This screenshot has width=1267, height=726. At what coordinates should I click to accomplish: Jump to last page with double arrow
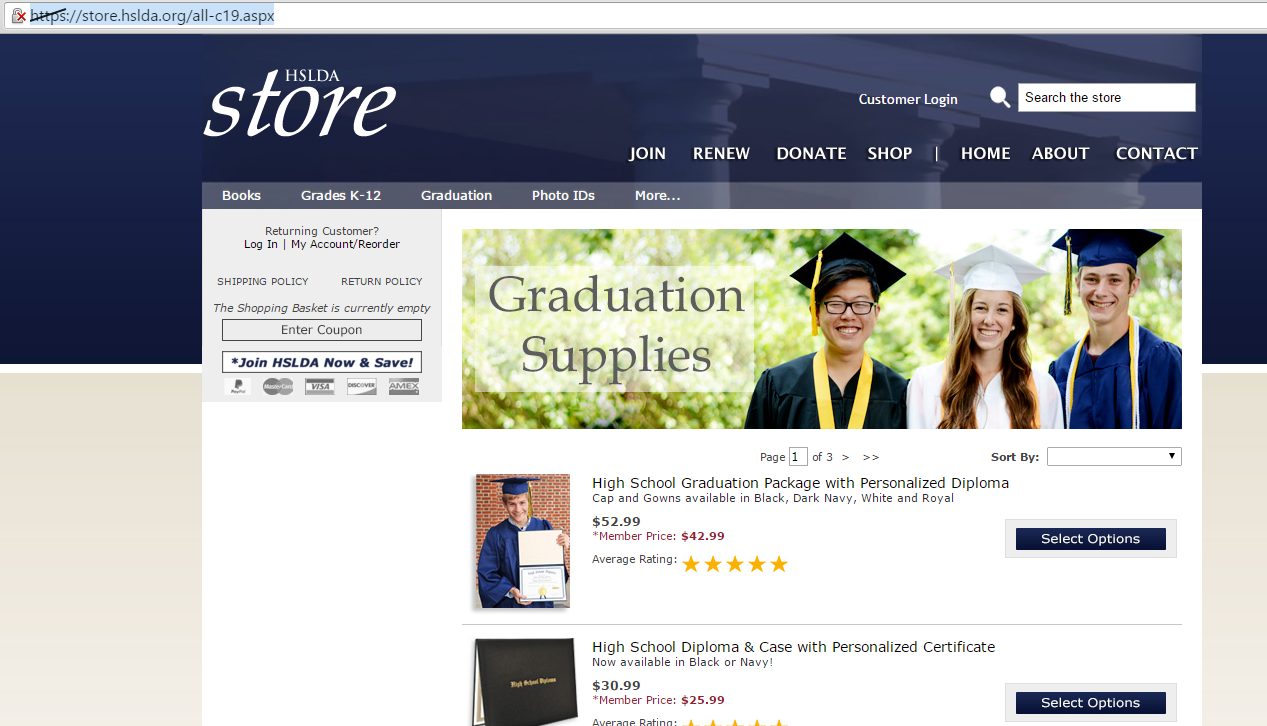coord(871,457)
